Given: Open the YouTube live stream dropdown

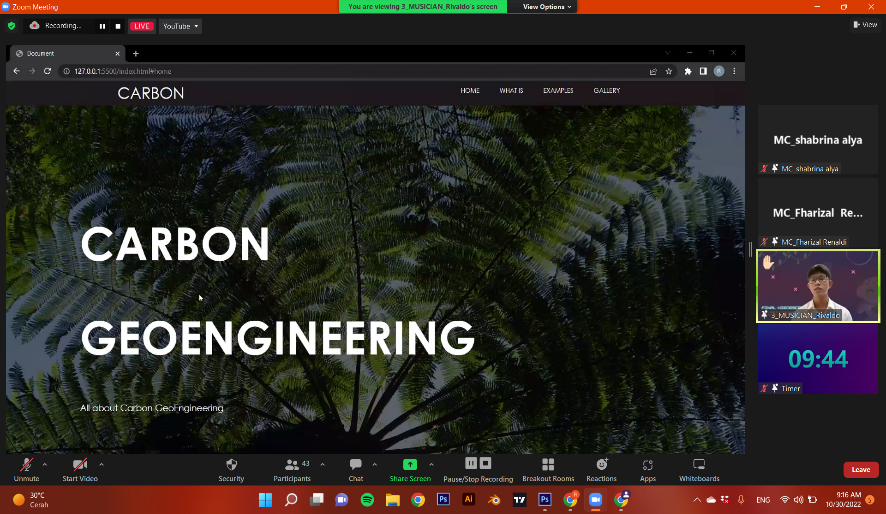Looking at the screenshot, I should [x=180, y=26].
